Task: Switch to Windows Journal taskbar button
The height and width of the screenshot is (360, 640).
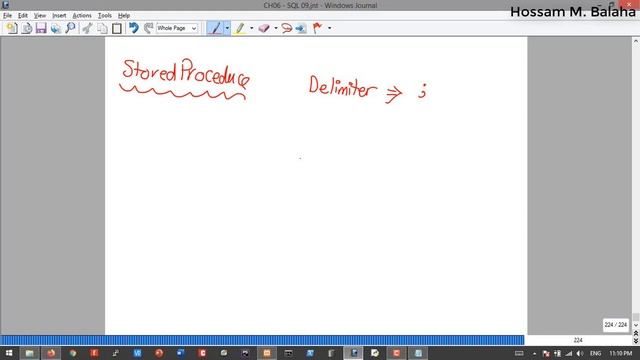Action: pyautogui.click(x=353, y=353)
